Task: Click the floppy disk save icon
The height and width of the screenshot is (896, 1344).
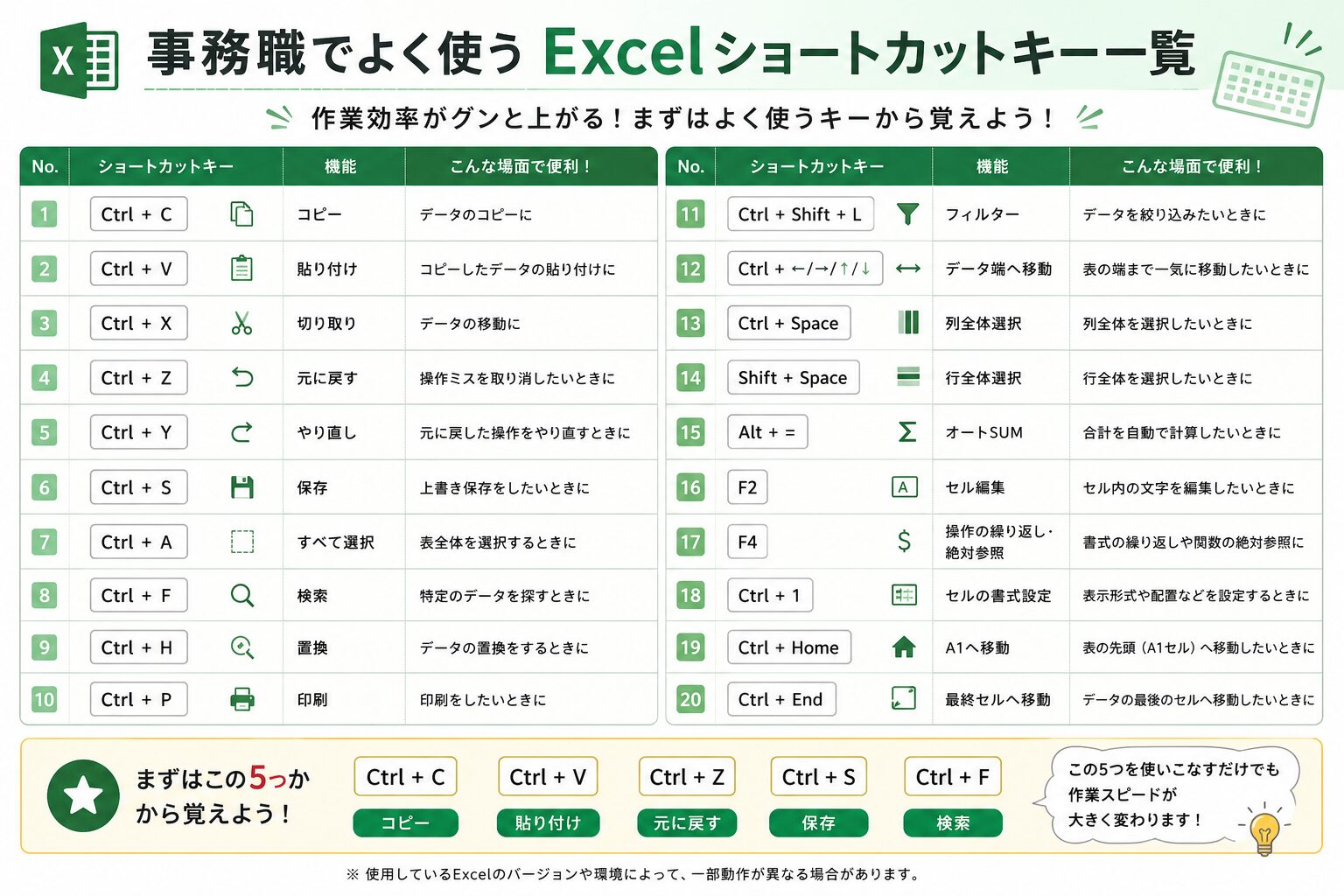Action: click(242, 487)
